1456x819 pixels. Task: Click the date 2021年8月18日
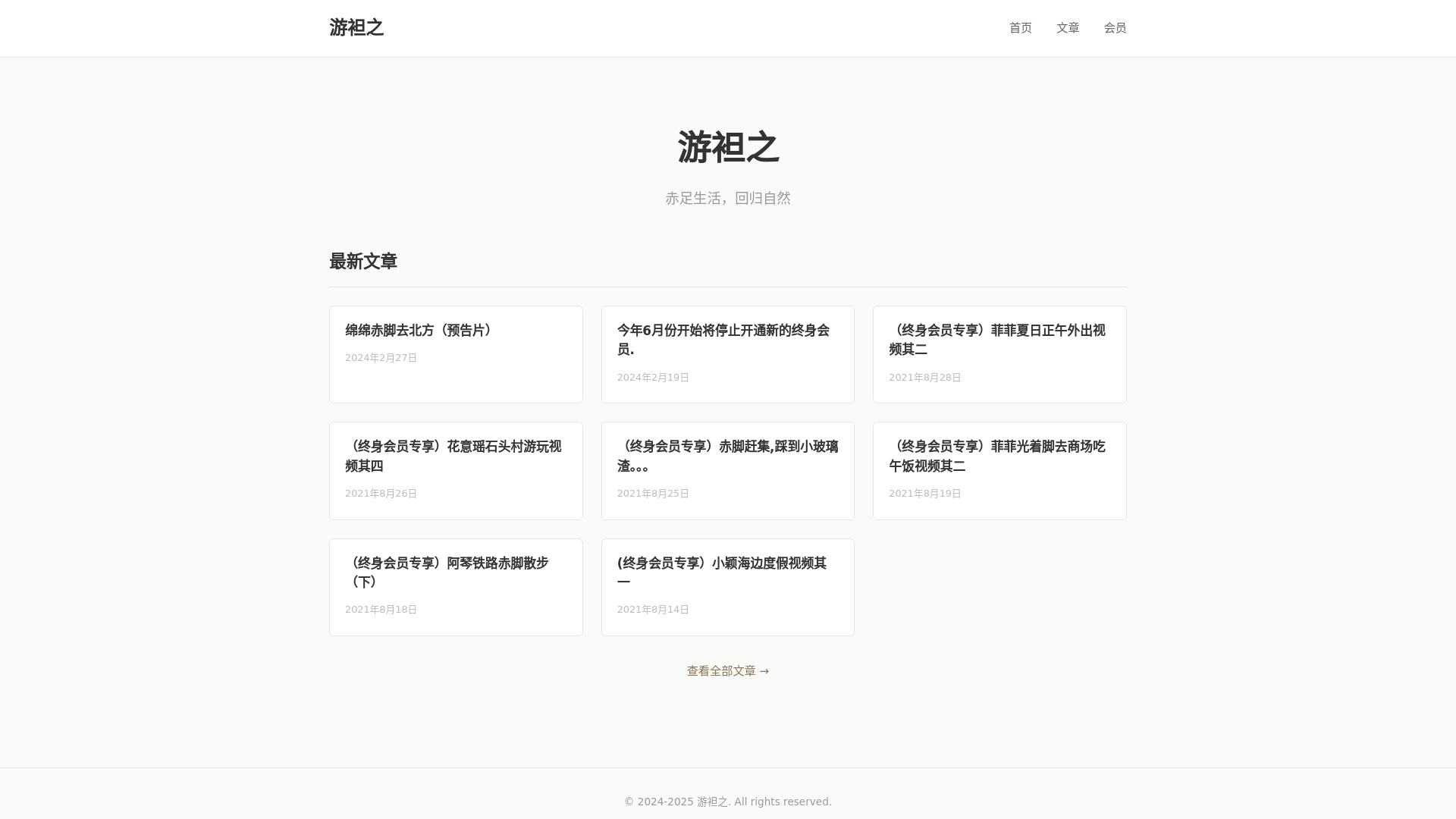tap(381, 610)
